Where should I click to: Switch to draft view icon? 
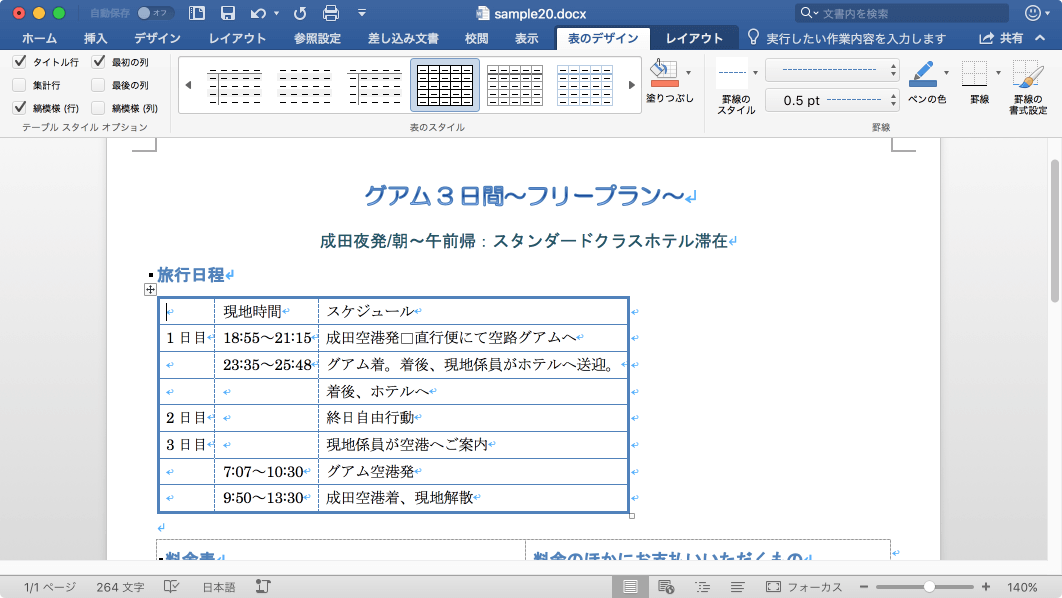tap(738, 586)
